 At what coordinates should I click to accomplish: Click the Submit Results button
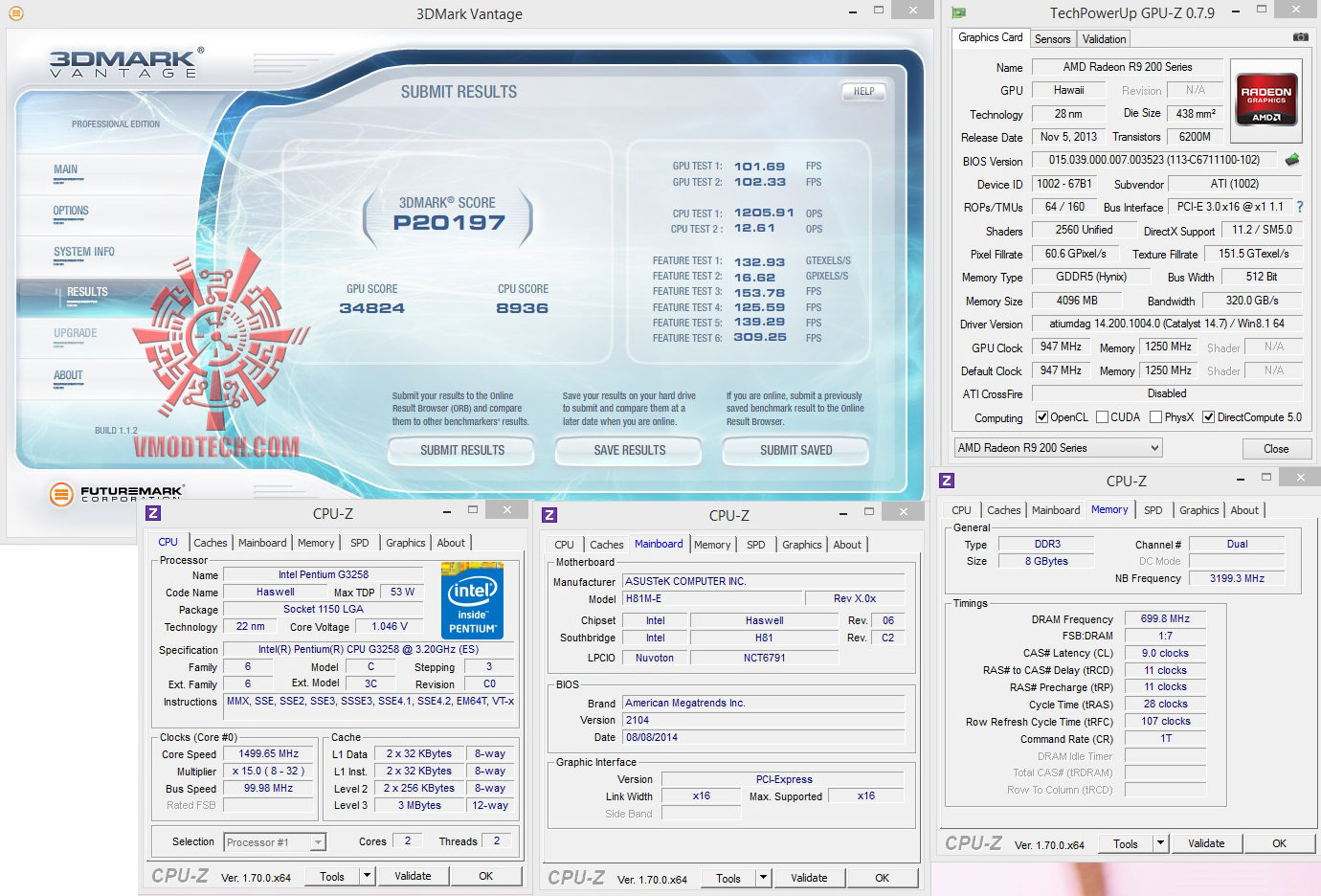(462, 450)
